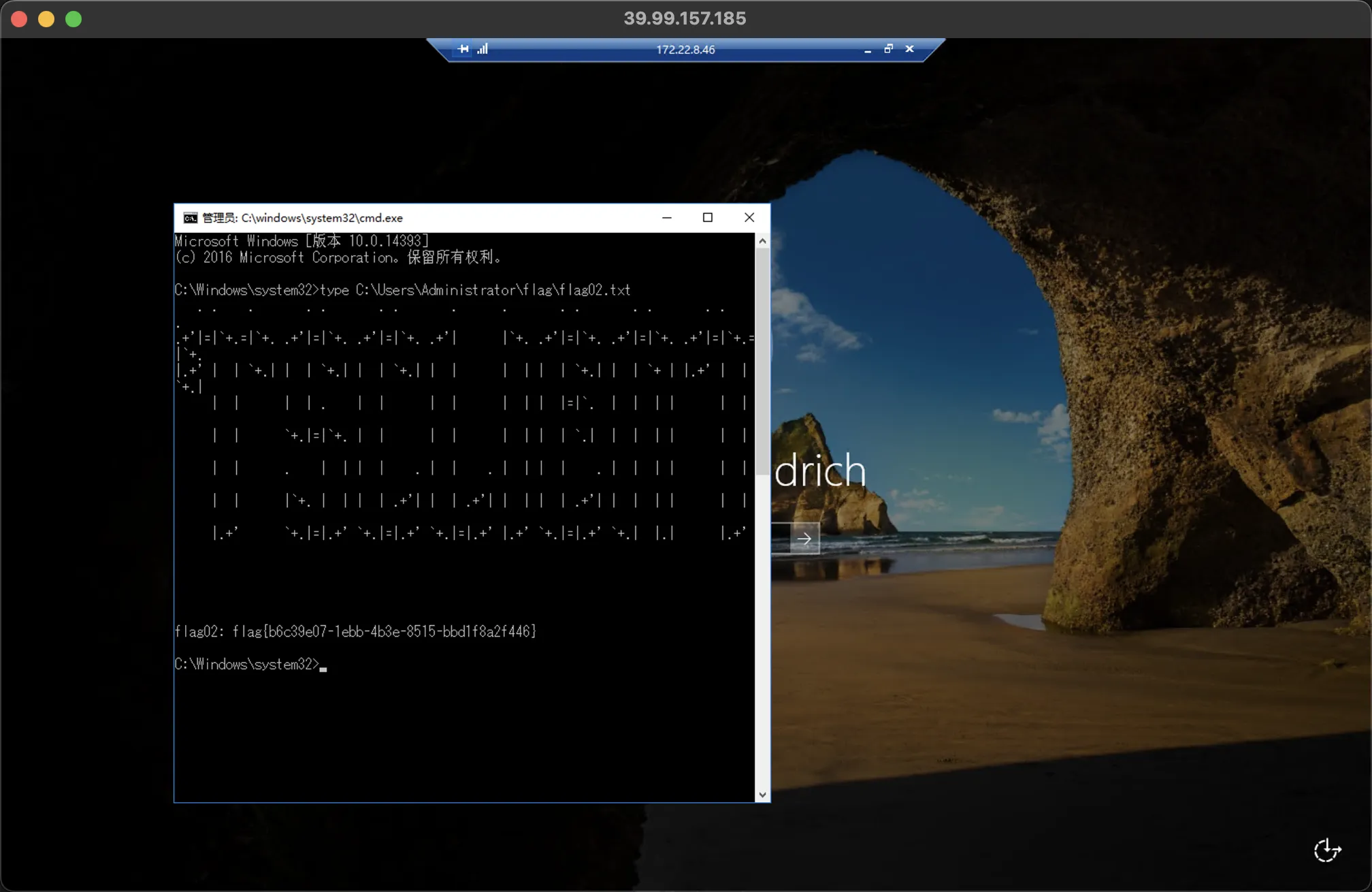The width and height of the screenshot is (1372, 892).
Task: Submit login with the arrow button
Action: tap(804, 539)
